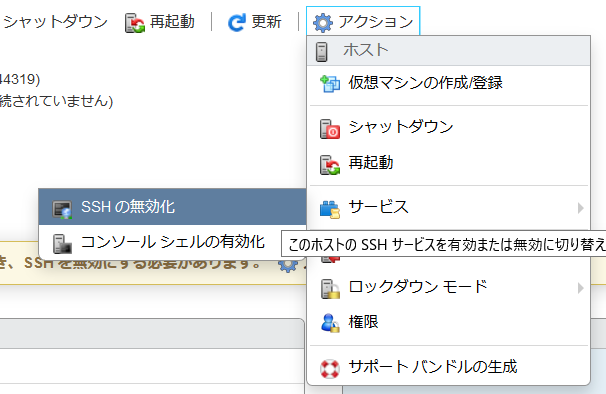
Task: Select SSH の無効化 in the submenu
Action: point(172,207)
